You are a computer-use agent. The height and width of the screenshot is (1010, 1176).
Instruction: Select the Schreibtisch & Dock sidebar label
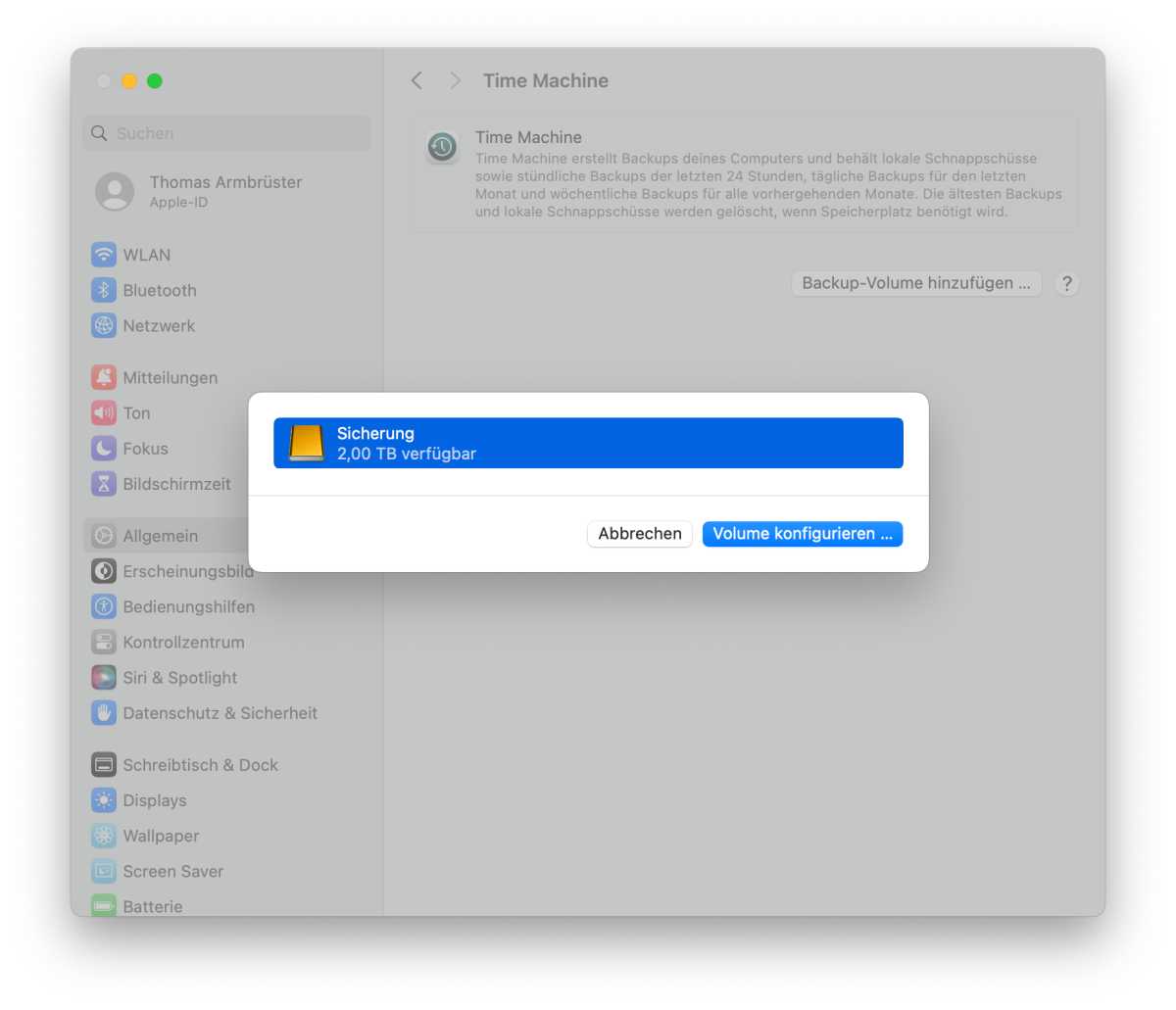point(200,765)
